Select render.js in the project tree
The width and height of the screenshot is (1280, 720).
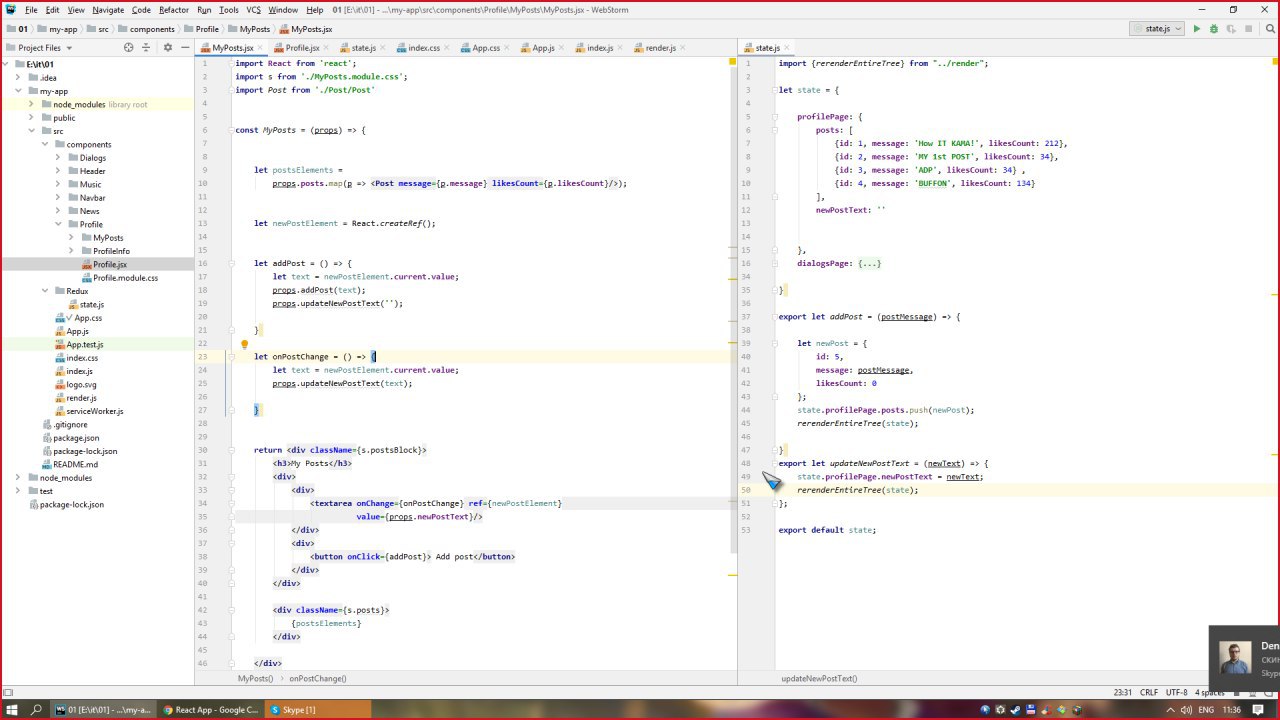click(81, 398)
